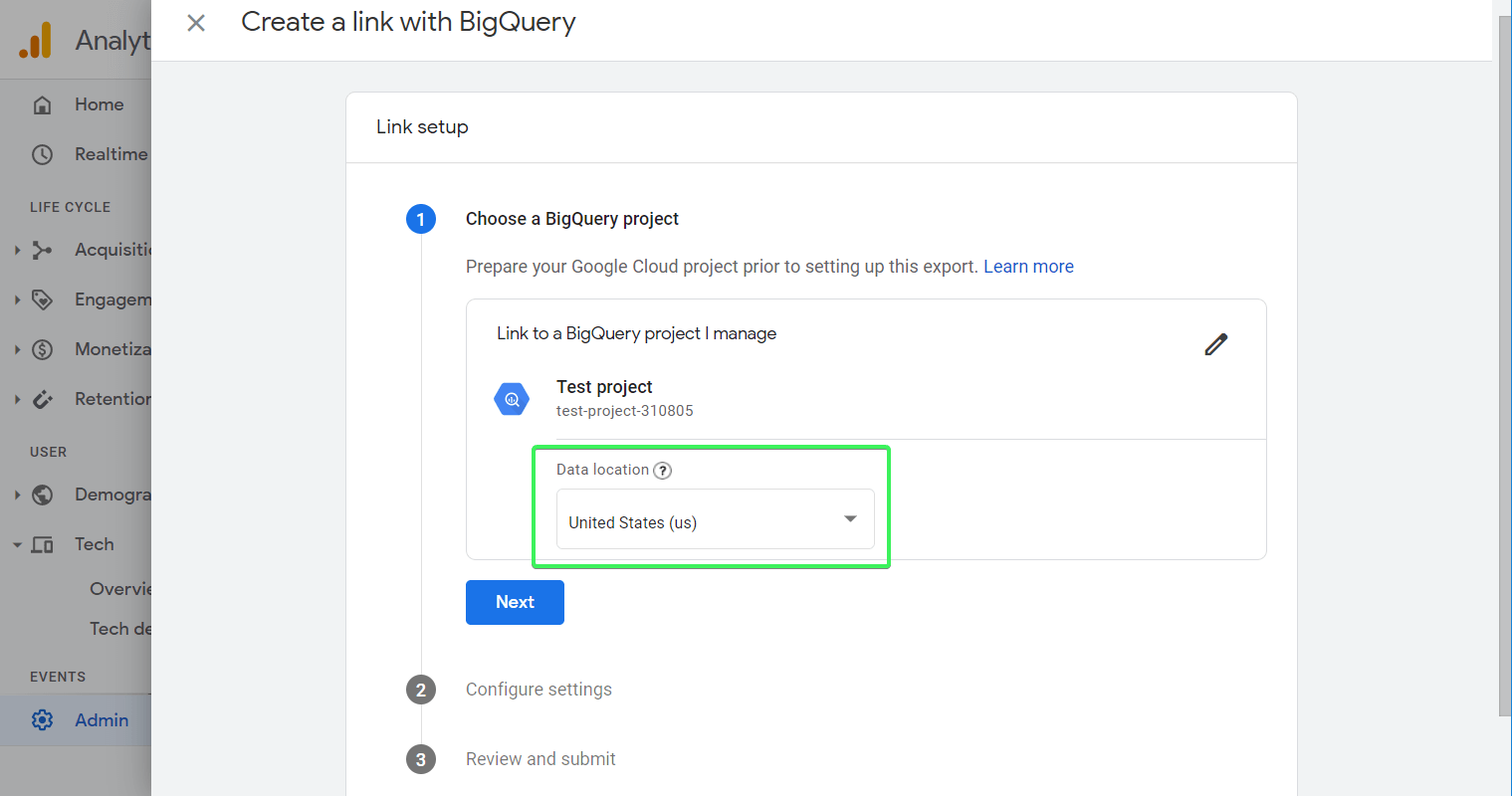Click the Realtime clock icon
Image resolution: width=1512 pixels, height=796 pixels.
pos(42,154)
